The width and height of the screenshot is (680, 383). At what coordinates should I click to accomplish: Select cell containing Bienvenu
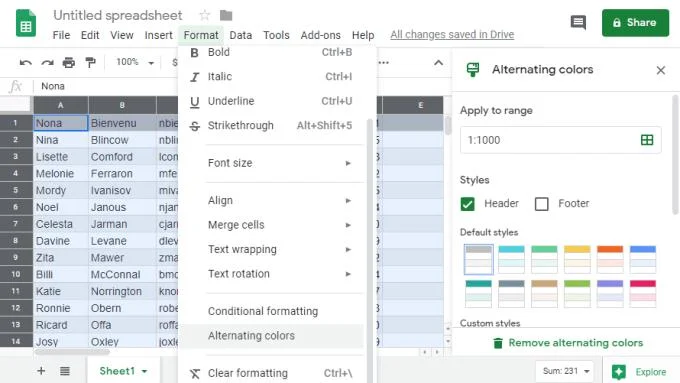(x=122, y=123)
